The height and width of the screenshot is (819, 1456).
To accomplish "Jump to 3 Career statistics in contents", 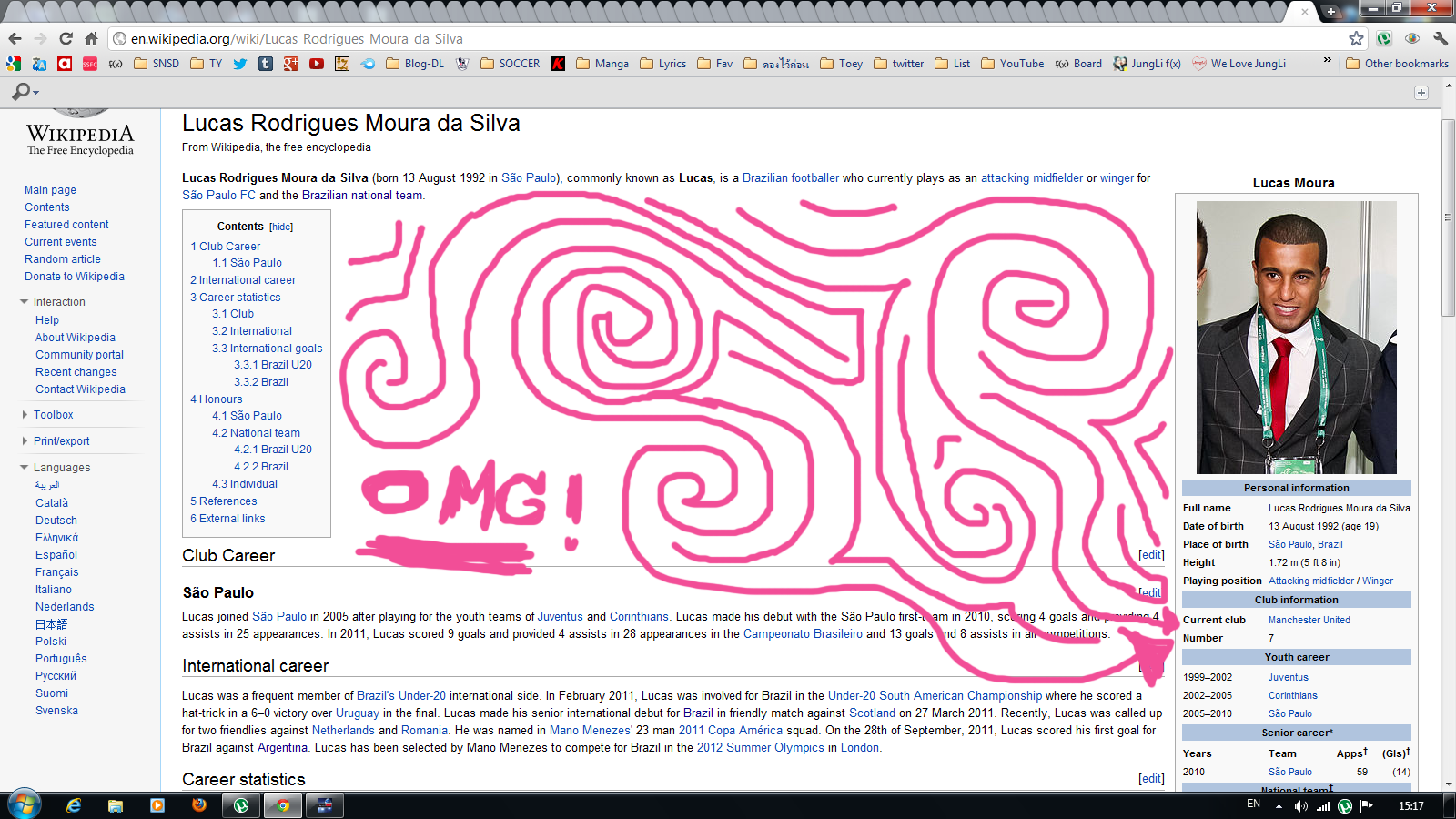I will (x=236, y=298).
